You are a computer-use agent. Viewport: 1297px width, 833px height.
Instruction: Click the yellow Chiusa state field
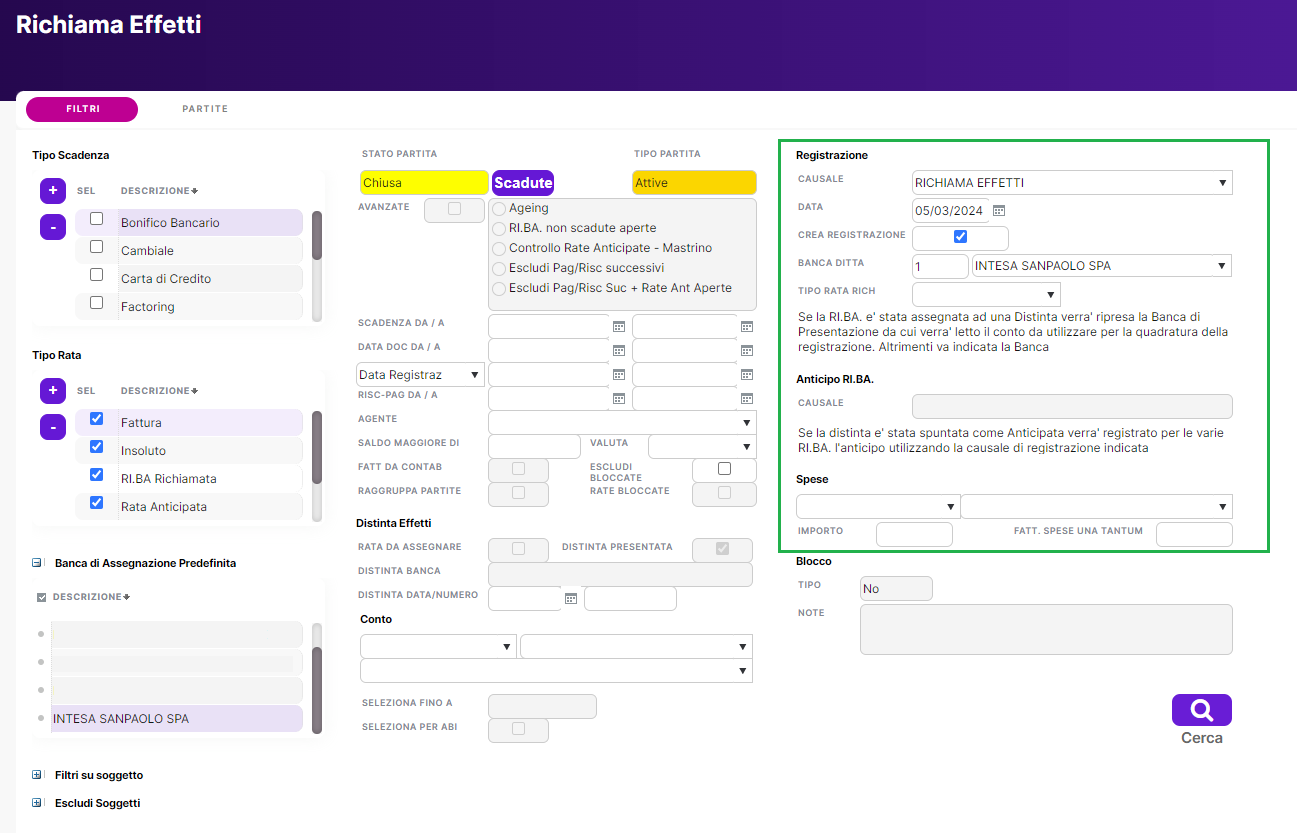click(x=424, y=183)
